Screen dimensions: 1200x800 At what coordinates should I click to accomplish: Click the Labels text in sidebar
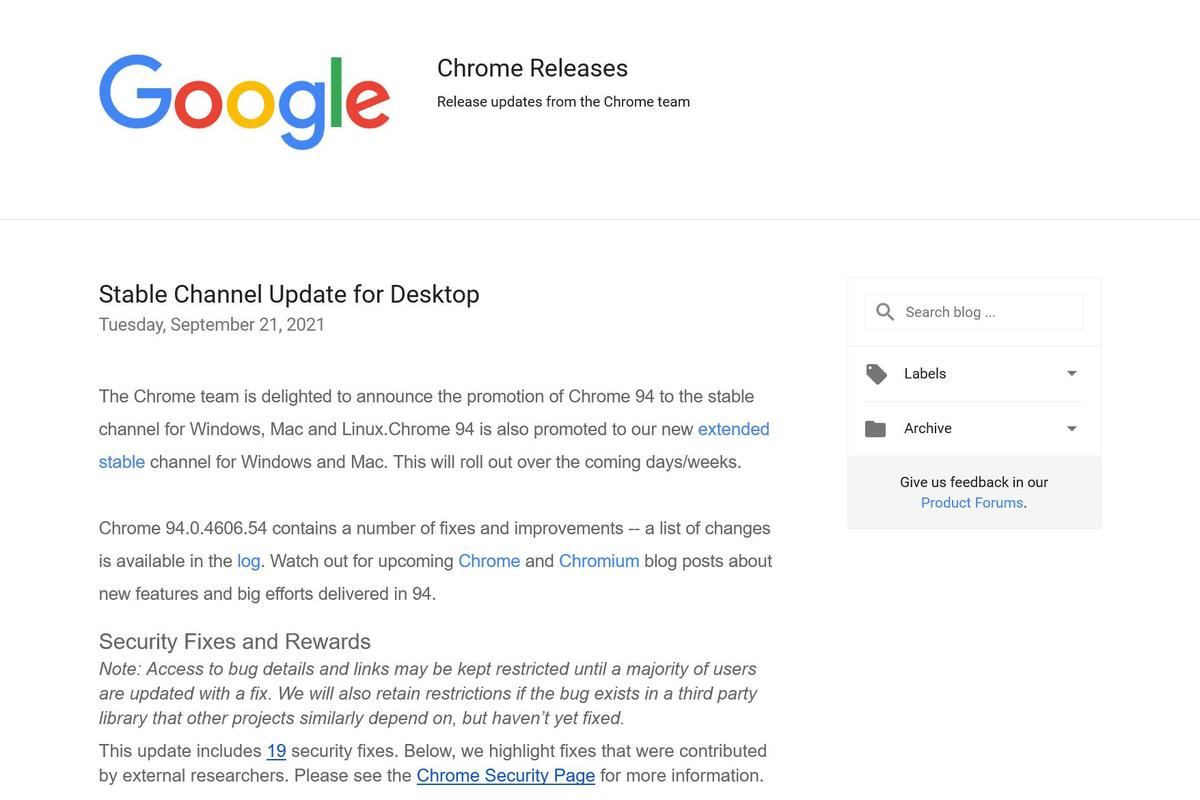(x=925, y=374)
